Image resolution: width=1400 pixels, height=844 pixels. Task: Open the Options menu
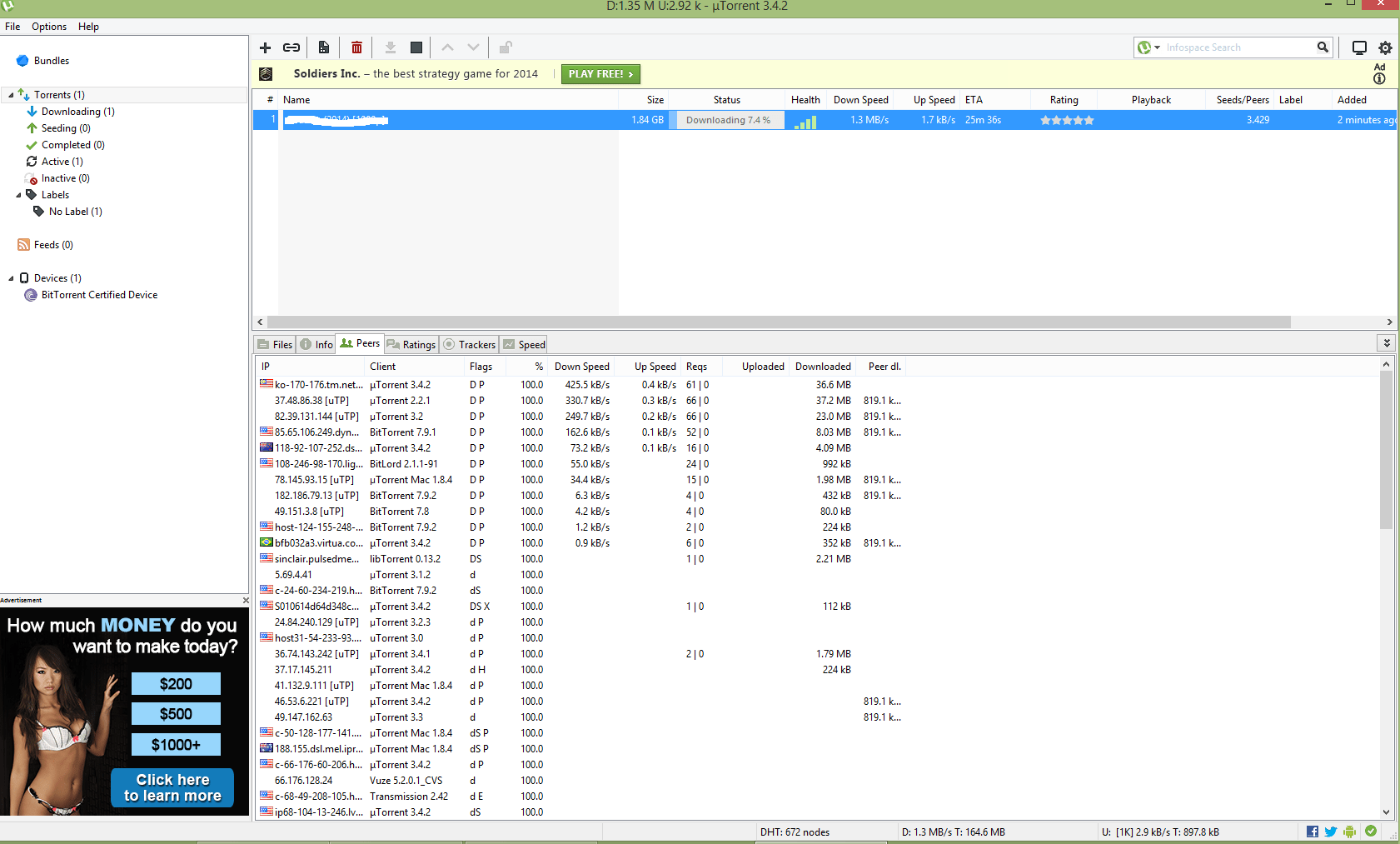[x=49, y=27]
